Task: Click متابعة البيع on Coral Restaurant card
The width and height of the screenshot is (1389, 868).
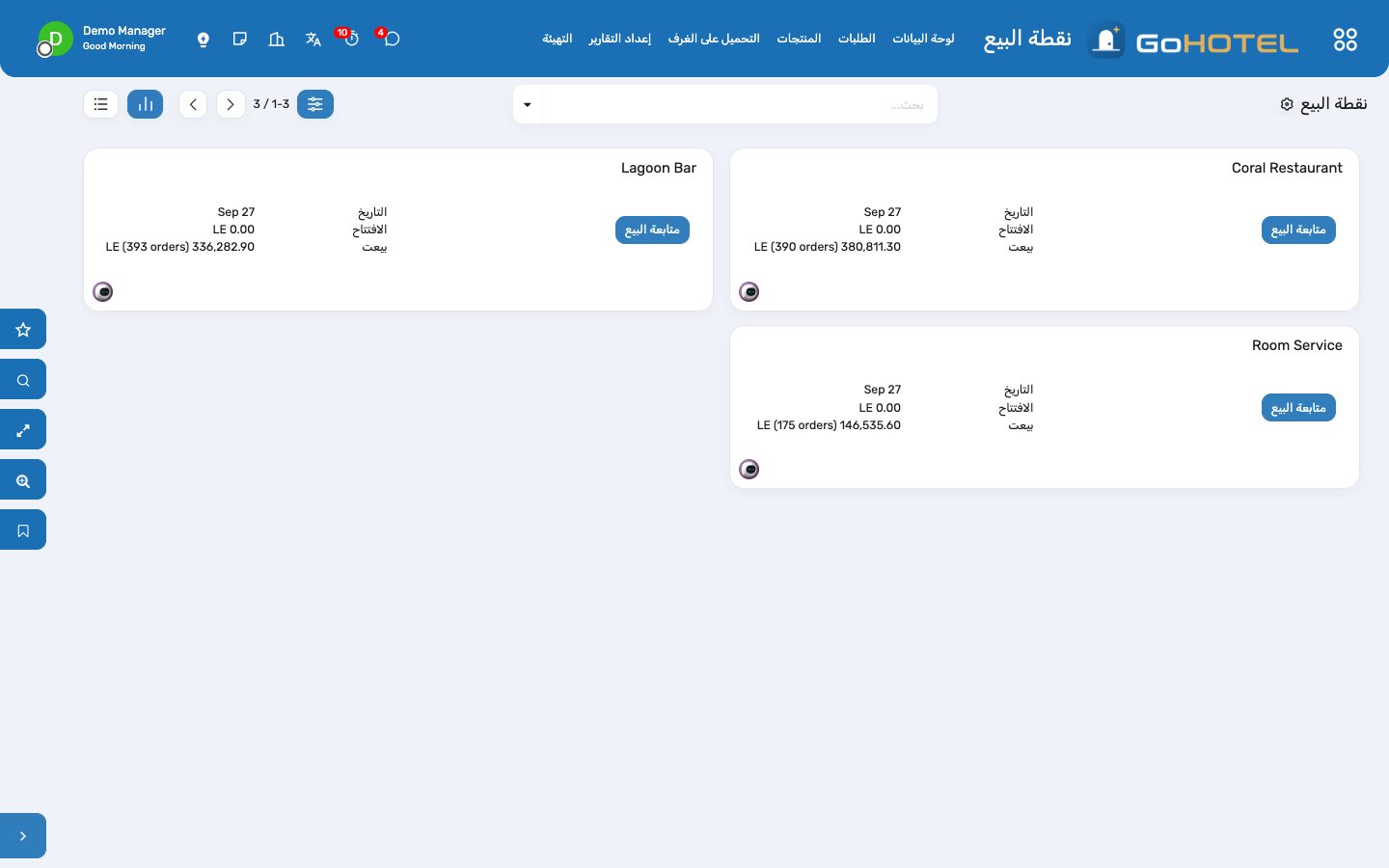Action: tap(1298, 230)
